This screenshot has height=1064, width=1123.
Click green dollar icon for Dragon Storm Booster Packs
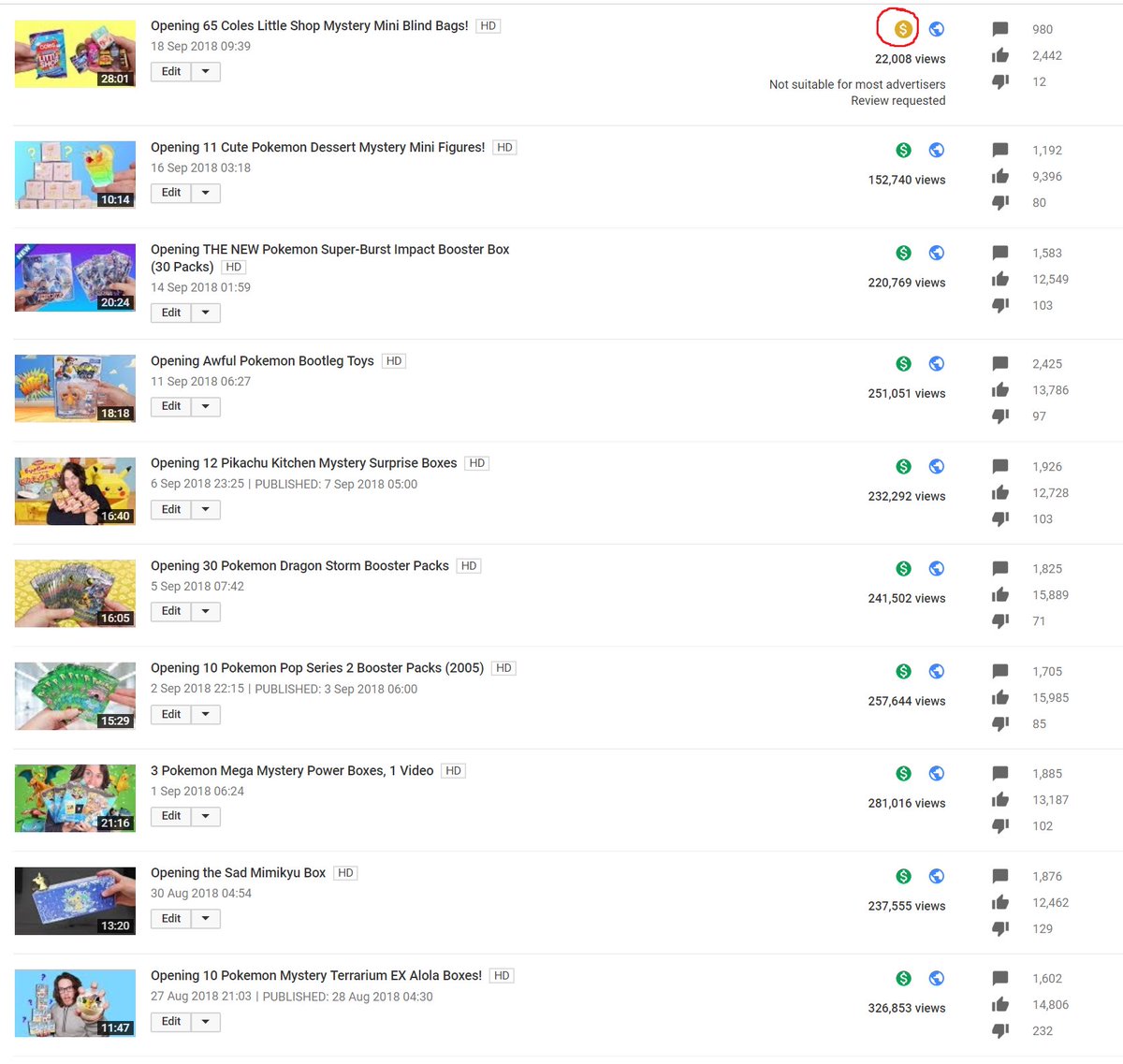(x=903, y=568)
